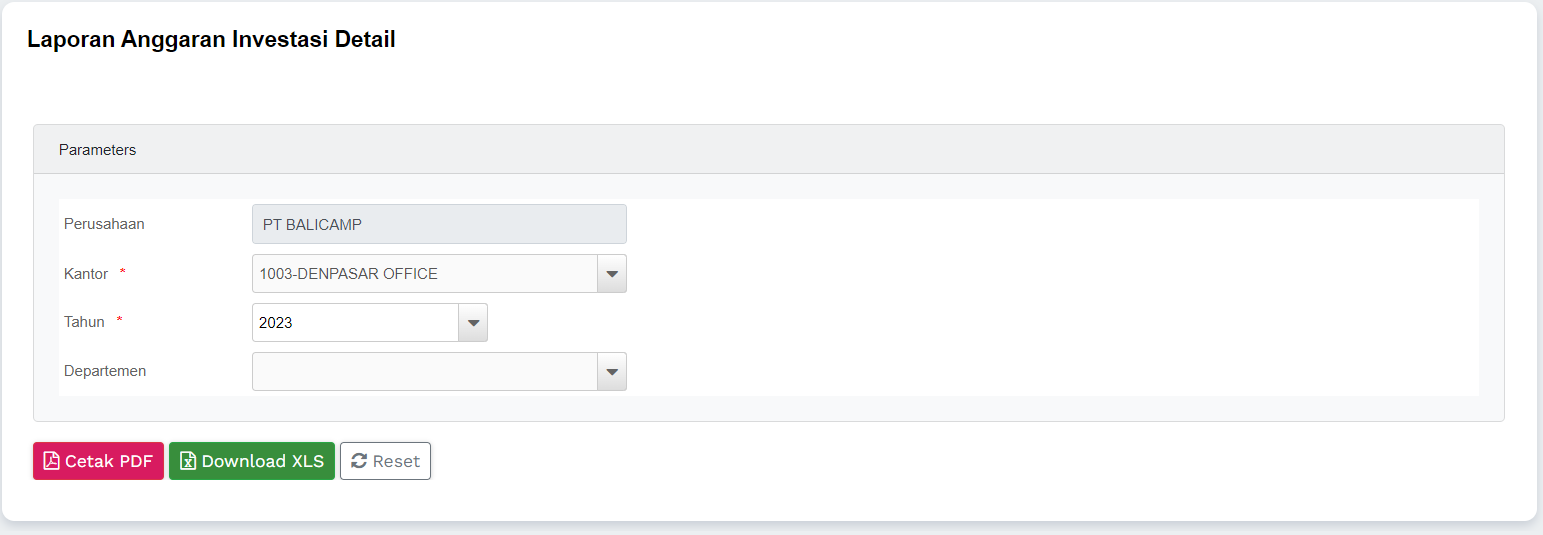Click the PDF file icon on Cetak PDF
1543x535 pixels.
coord(52,461)
